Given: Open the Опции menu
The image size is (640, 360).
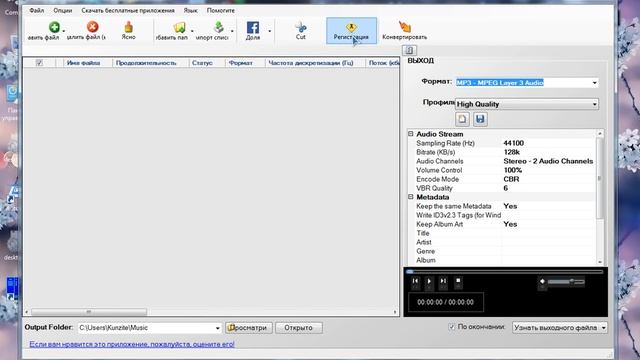Looking at the screenshot, I should (x=62, y=10).
